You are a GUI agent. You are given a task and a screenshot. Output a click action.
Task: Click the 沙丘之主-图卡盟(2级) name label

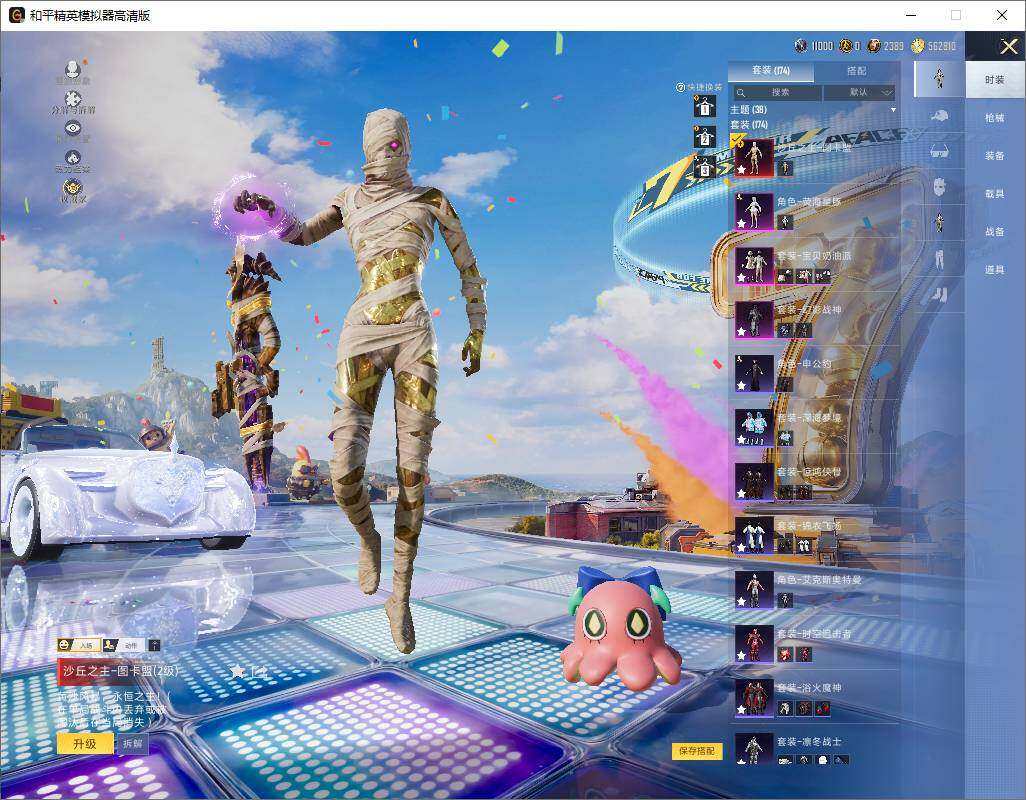click(120, 670)
